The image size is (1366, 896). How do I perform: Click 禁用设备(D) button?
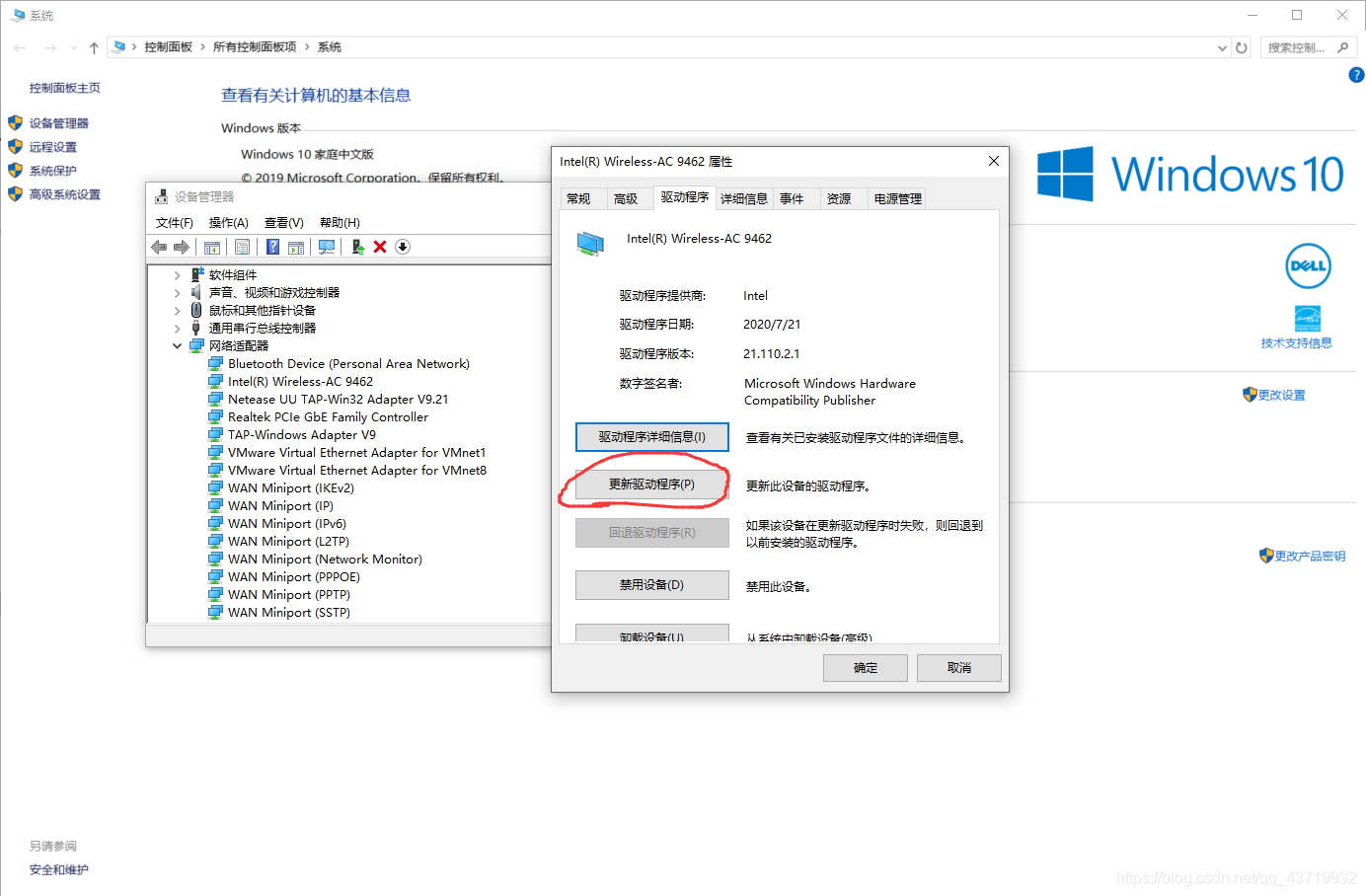pyautogui.click(x=652, y=585)
